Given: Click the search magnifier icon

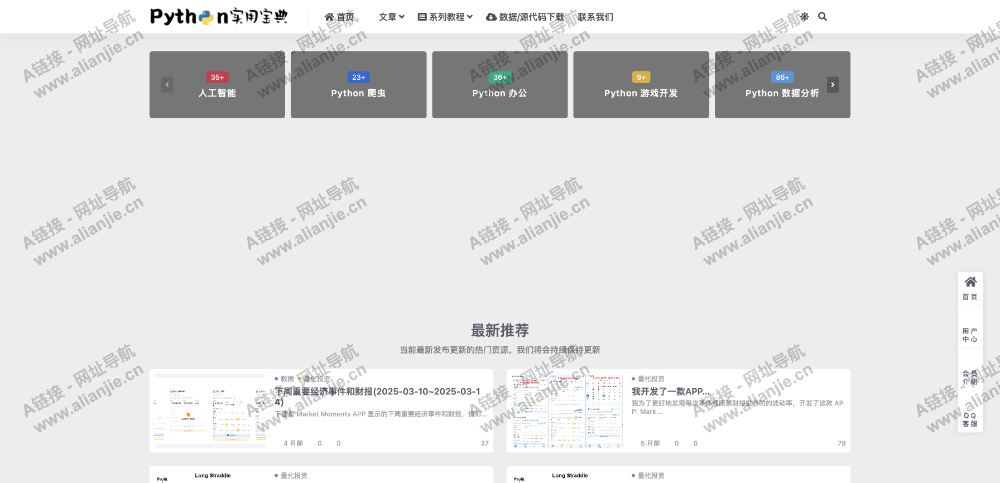Looking at the screenshot, I should coord(822,17).
